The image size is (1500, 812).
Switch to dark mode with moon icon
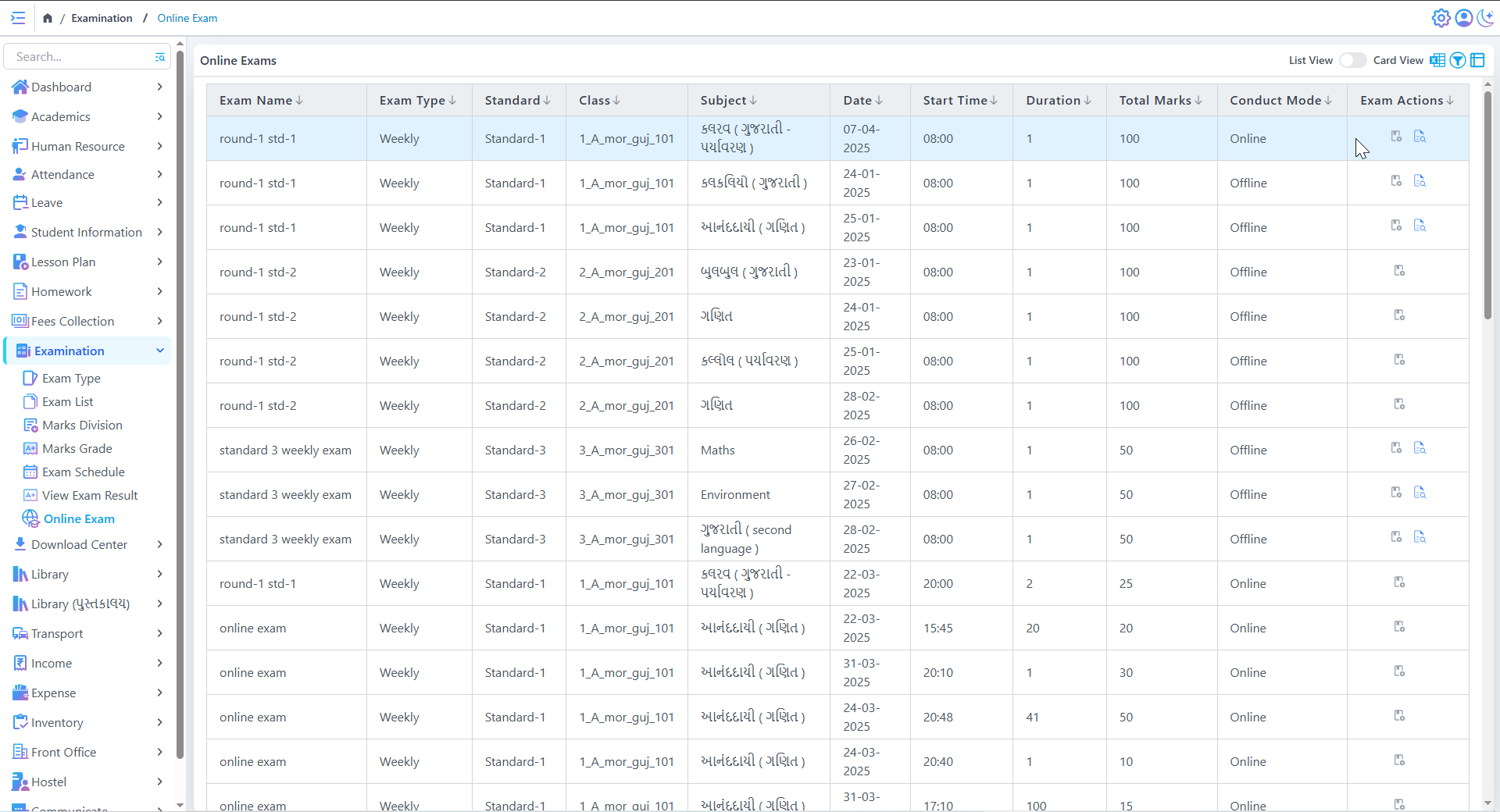point(1485,18)
